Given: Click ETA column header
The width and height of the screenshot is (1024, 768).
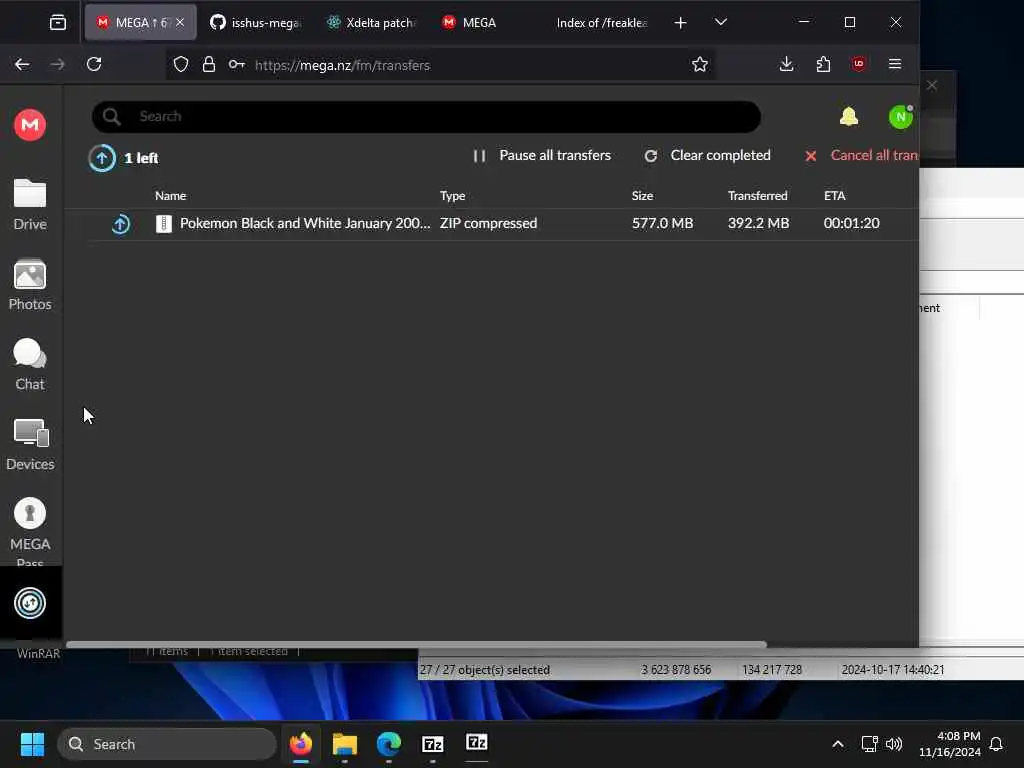Looking at the screenshot, I should point(835,195).
